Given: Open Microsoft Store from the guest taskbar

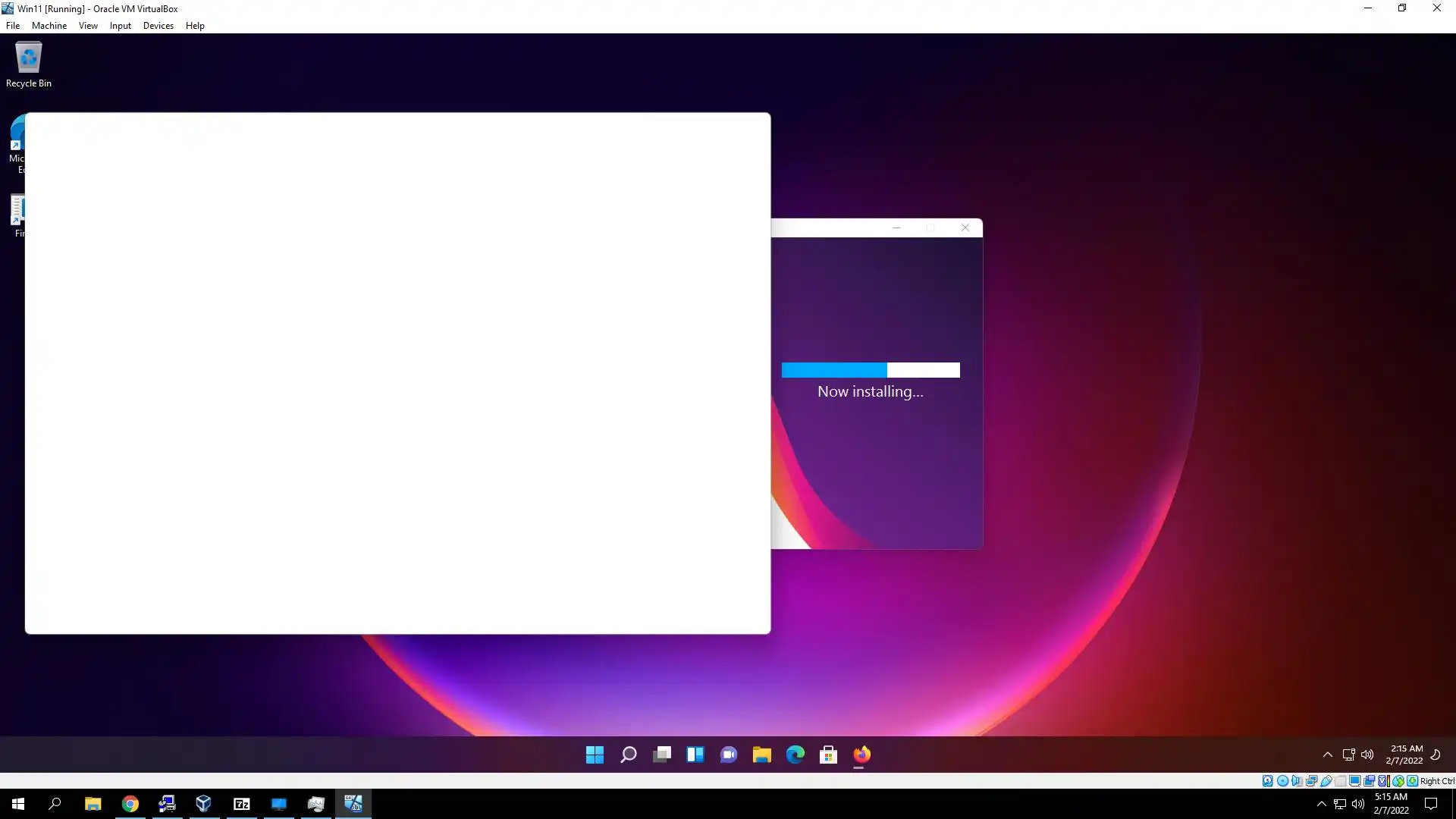Looking at the screenshot, I should (828, 755).
